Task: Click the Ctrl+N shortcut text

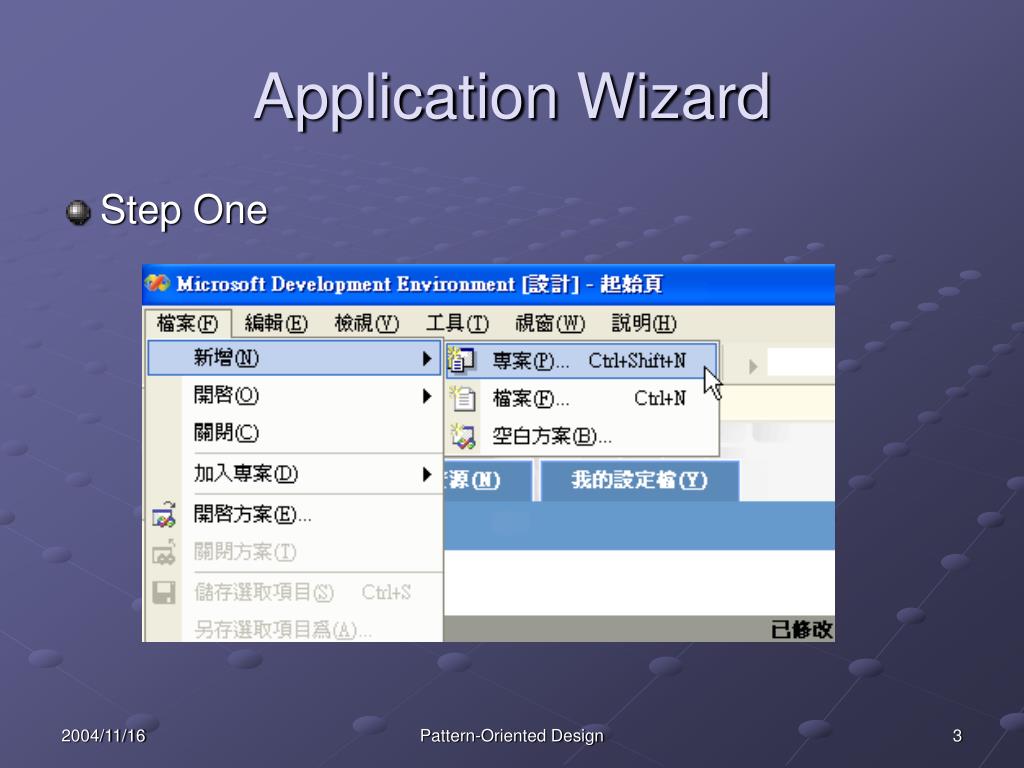Action: click(x=660, y=398)
